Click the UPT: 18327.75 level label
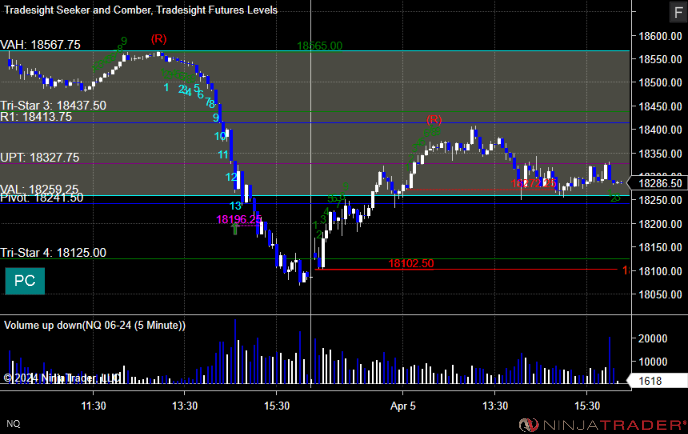The height and width of the screenshot is (434, 688). 39,158
